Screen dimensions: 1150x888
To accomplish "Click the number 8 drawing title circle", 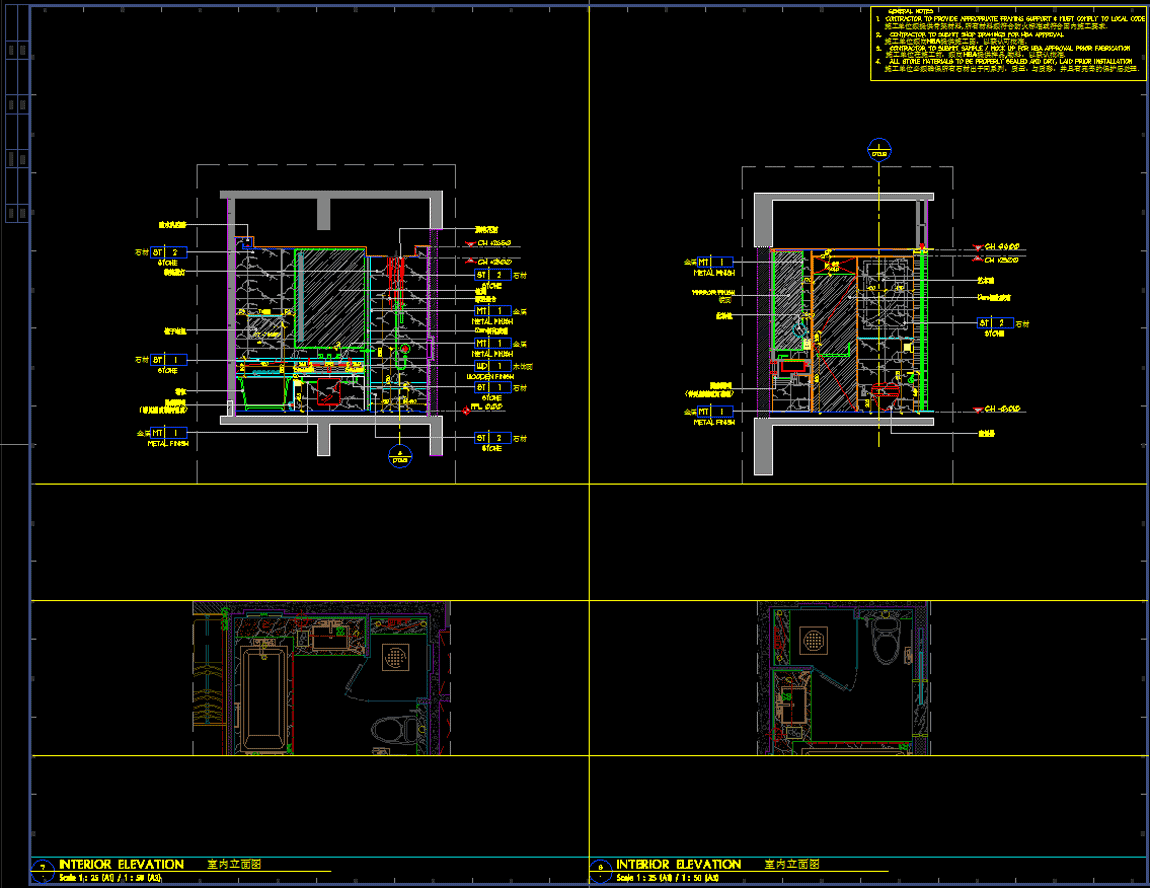I will [x=600, y=869].
